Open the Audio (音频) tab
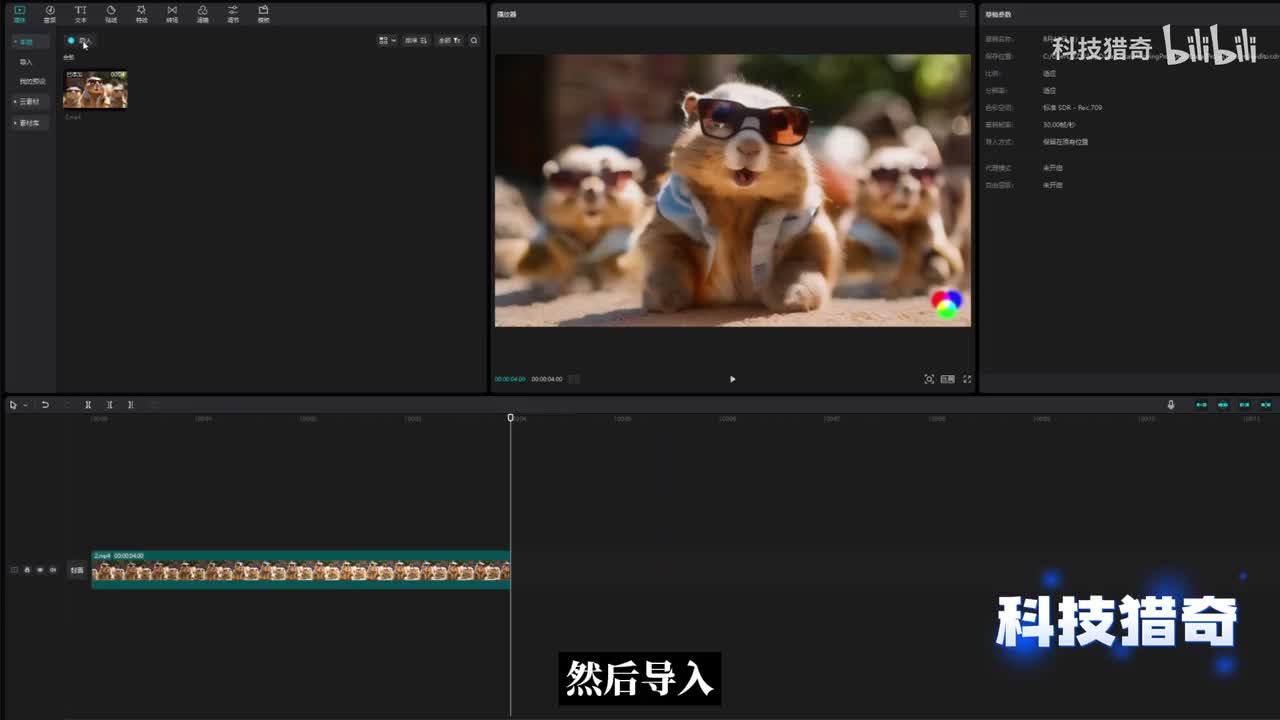The image size is (1280, 720). click(49, 13)
